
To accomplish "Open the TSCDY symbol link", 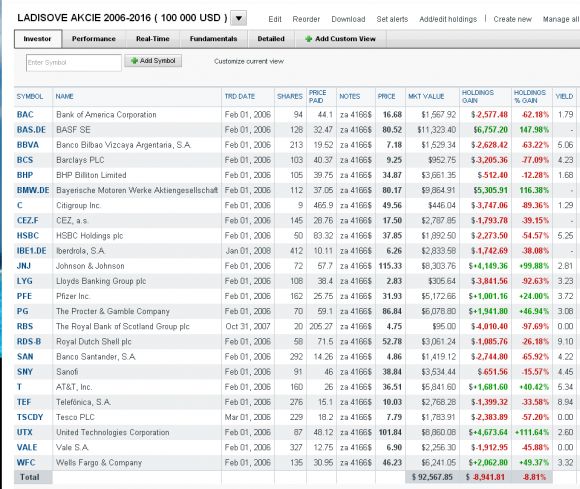I will pos(30,418).
